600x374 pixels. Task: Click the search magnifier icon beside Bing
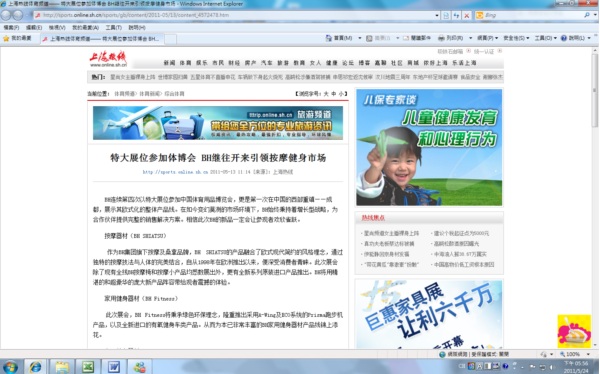587,15
